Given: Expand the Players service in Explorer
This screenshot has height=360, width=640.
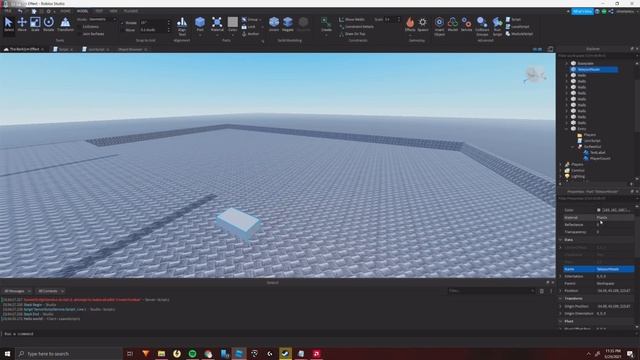Looking at the screenshot, I should point(561,164).
